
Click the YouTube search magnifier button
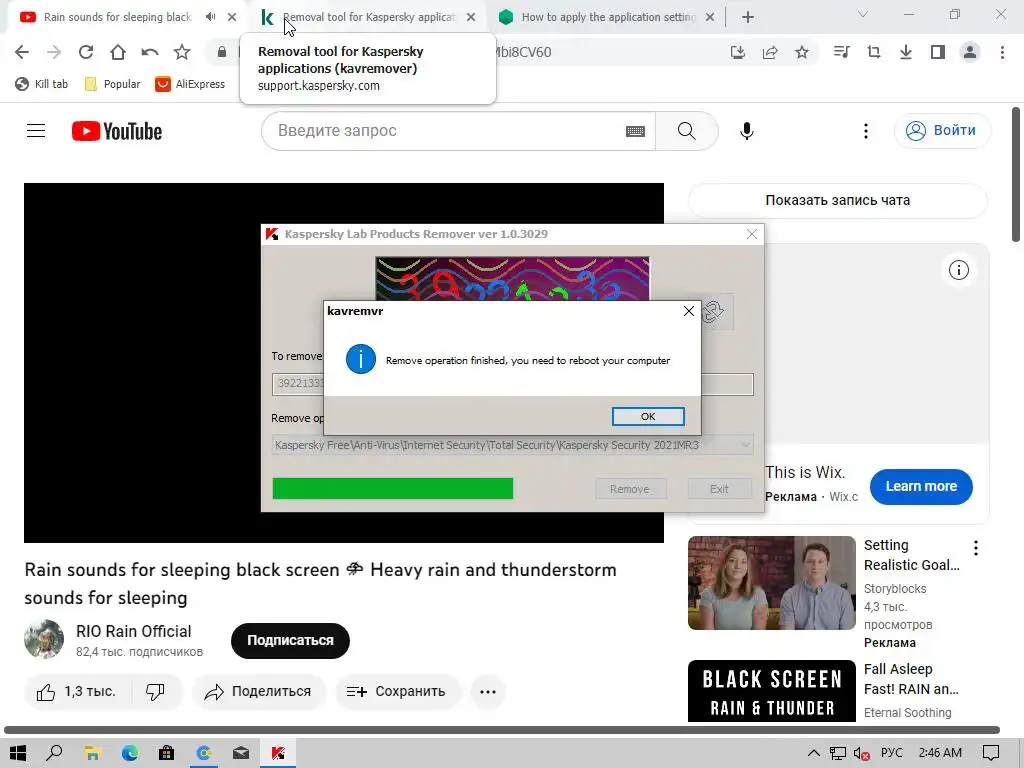(x=686, y=131)
